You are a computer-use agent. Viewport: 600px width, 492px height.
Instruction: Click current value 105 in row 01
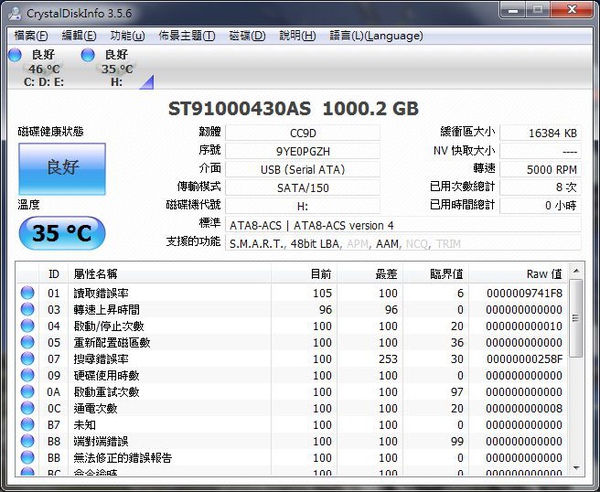[322, 293]
